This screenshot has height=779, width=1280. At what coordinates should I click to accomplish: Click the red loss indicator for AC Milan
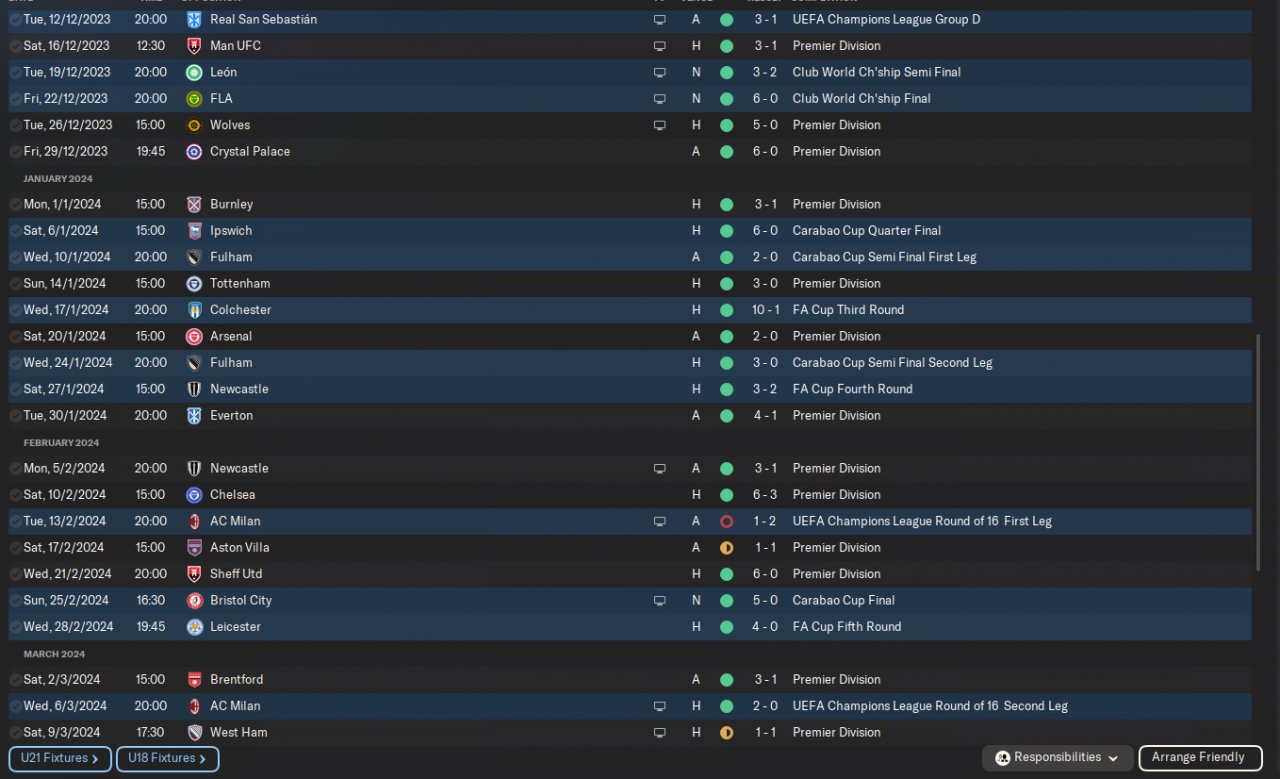[726, 521]
